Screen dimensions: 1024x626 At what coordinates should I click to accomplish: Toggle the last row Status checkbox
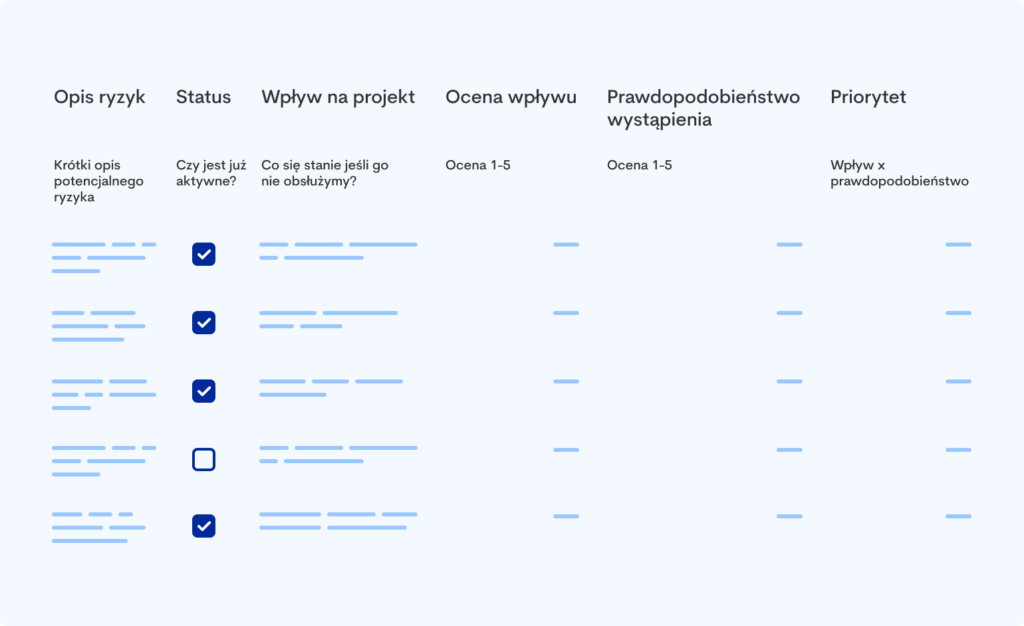click(x=204, y=525)
